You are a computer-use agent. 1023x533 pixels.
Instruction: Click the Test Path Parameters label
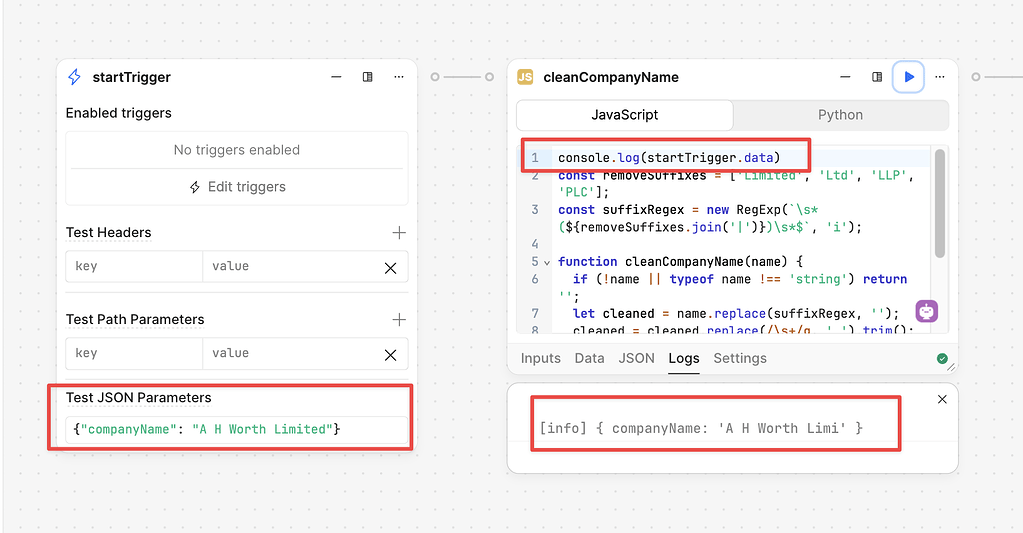click(135, 320)
